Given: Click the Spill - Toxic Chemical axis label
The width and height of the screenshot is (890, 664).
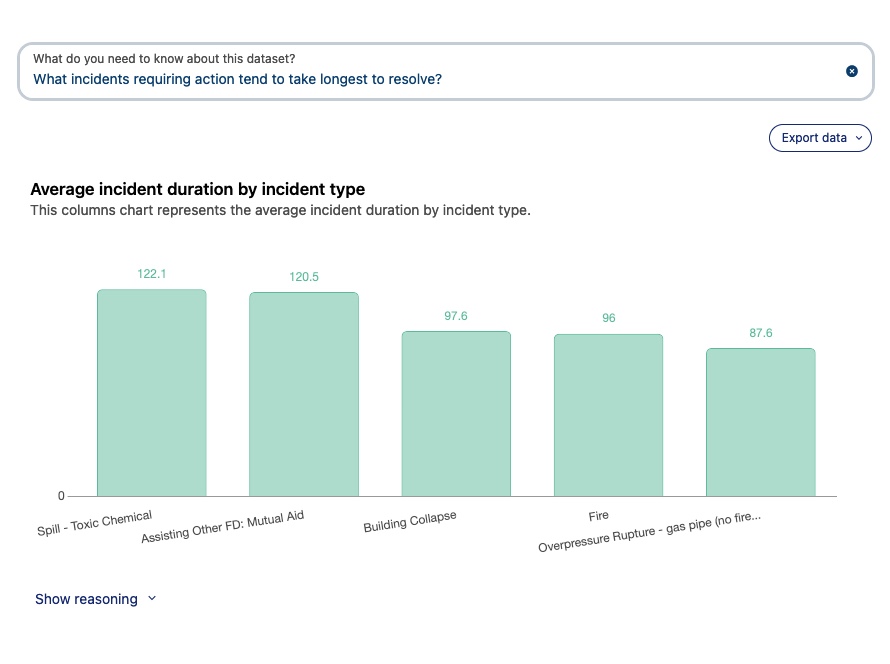Looking at the screenshot, I should pyautogui.click(x=95, y=523).
